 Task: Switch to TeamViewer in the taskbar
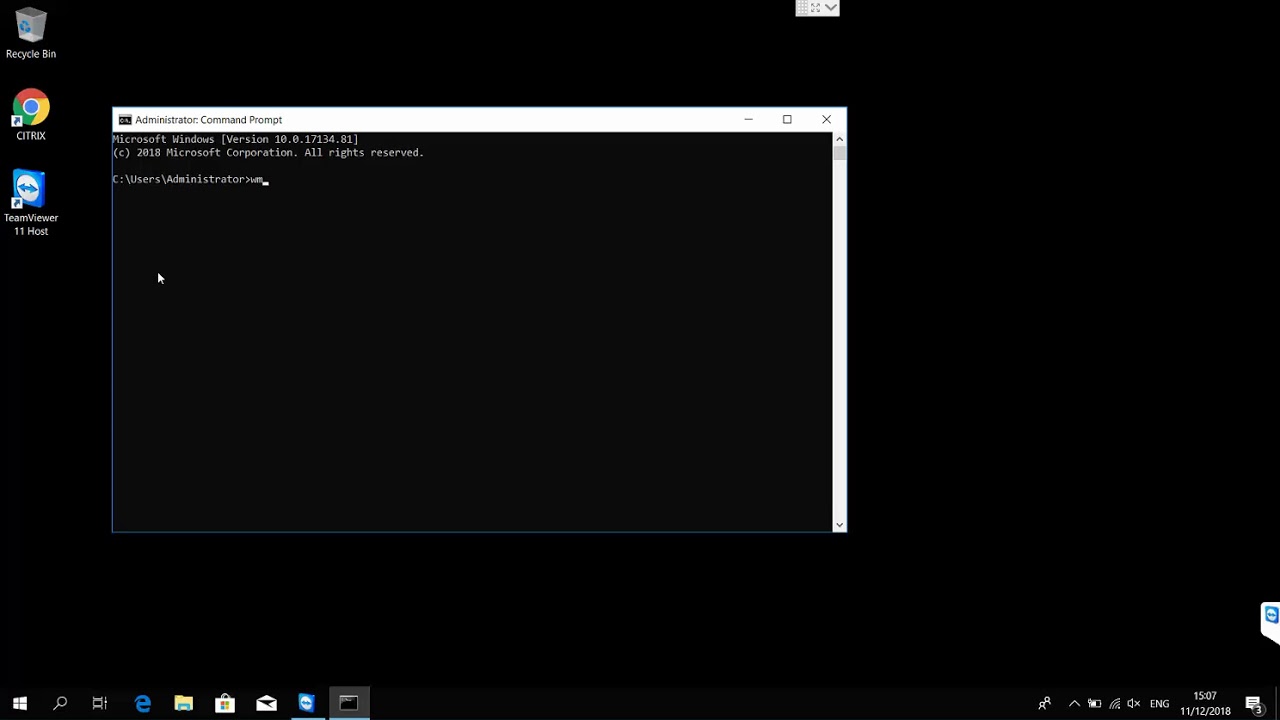point(307,704)
